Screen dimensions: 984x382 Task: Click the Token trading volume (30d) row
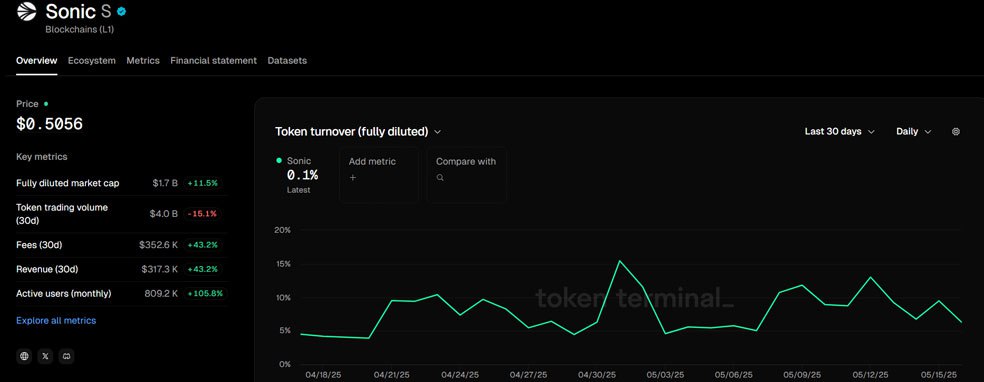[122, 213]
